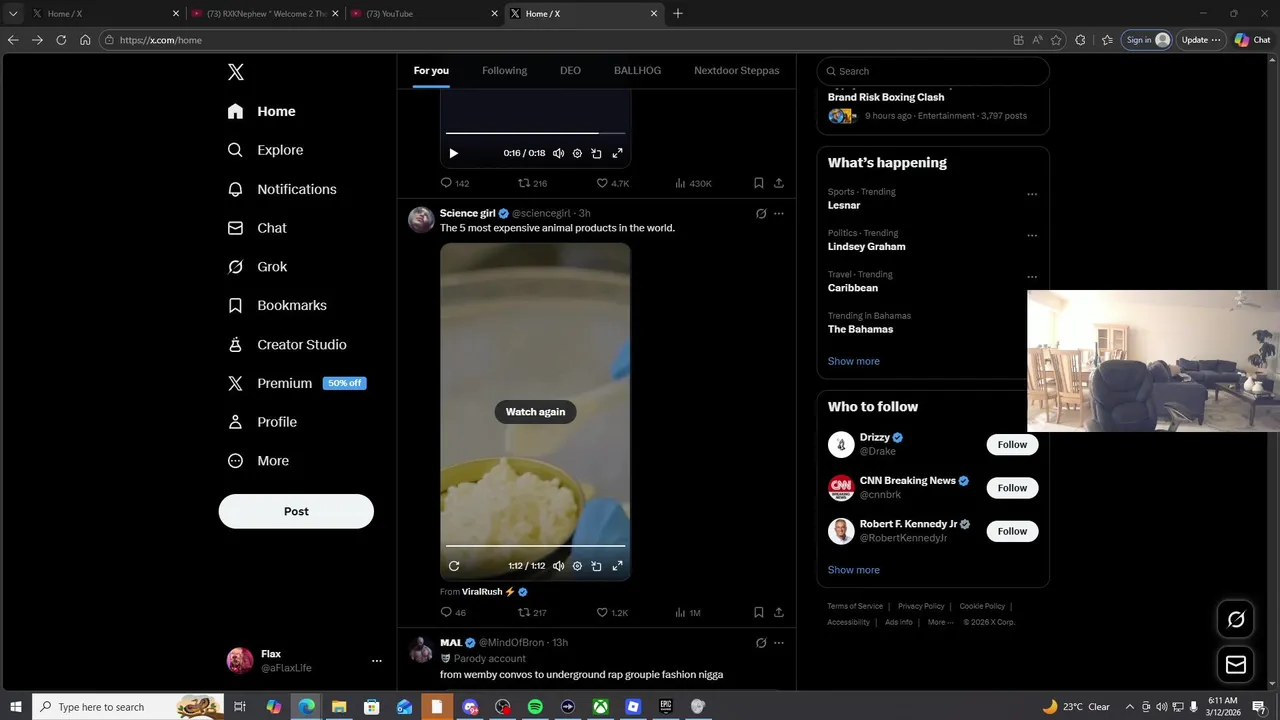The height and width of the screenshot is (720, 1280).
Task: Switch to the BALLHOG tab
Action: (637, 70)
